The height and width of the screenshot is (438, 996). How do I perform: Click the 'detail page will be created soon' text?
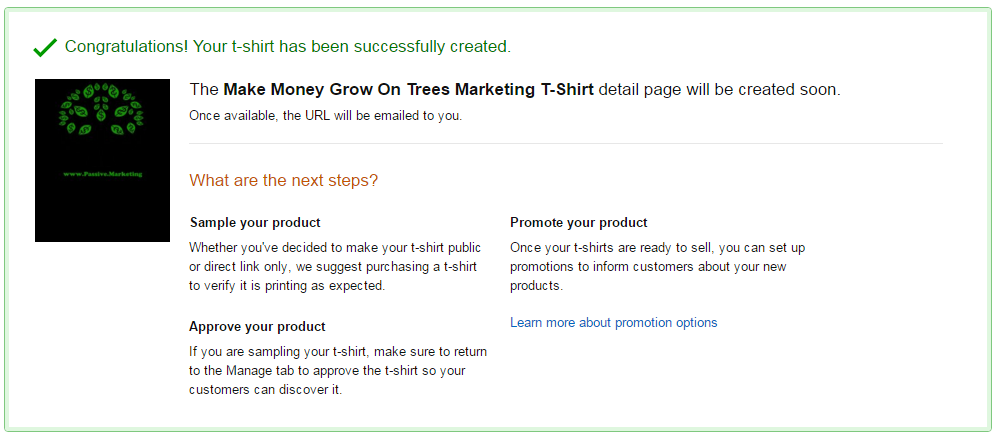pyautogui.click(x=720, y=90)
